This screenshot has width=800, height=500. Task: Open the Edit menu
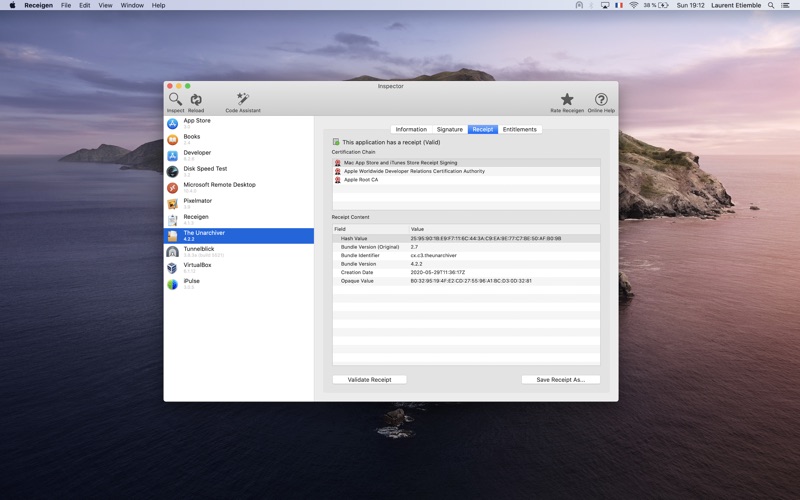click(85, 5)
